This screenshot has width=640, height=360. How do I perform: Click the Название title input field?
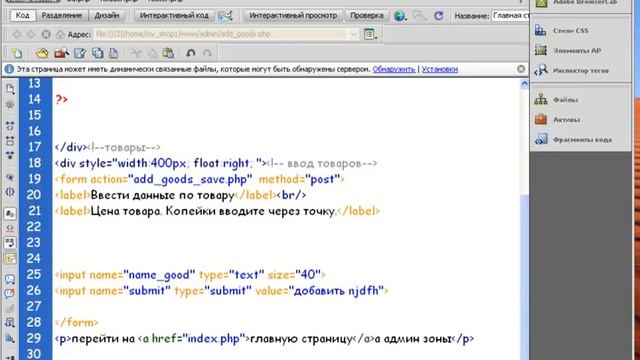click(510, 16)
